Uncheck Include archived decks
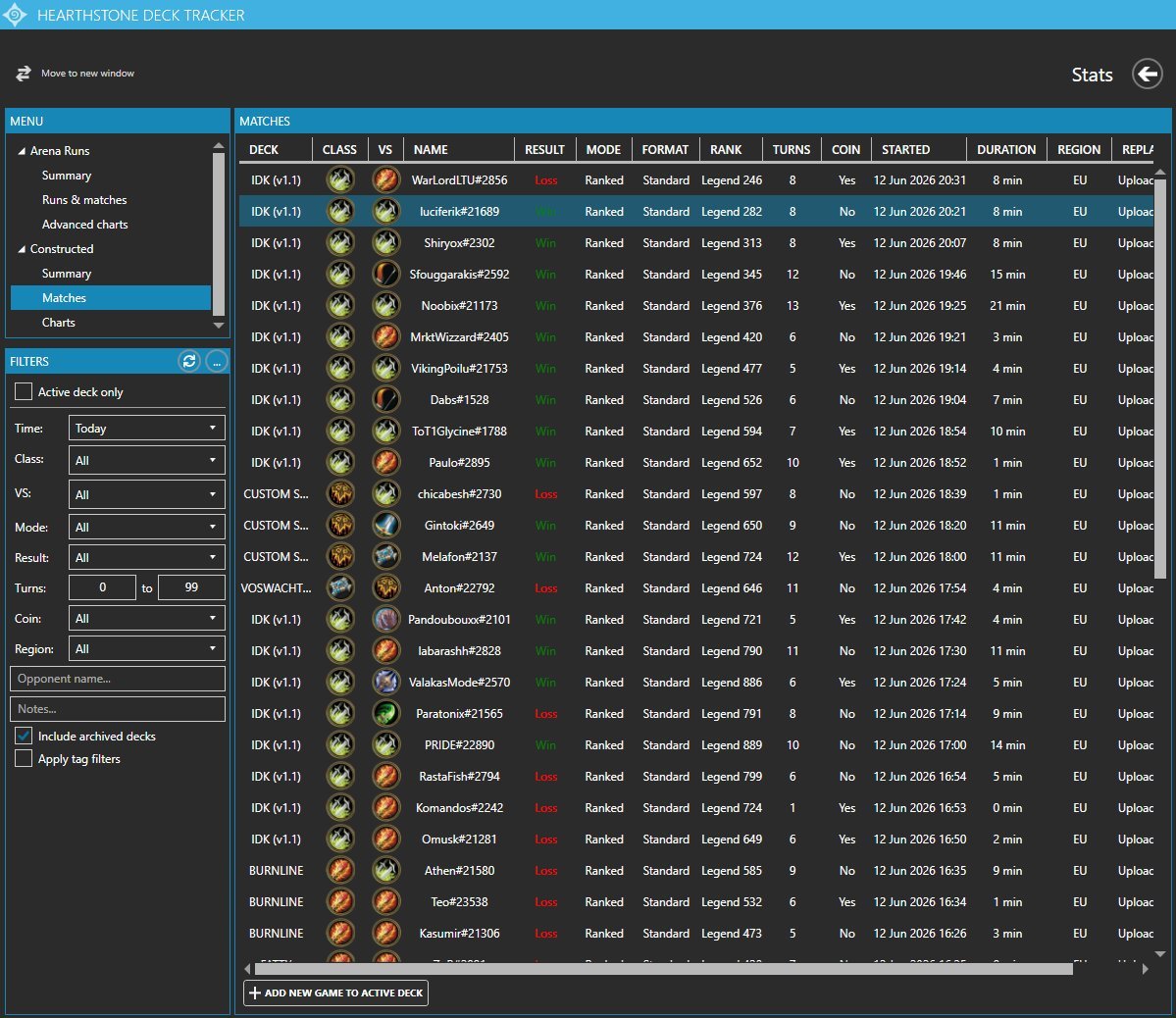The height and width of the screenshot is (1018, 1176). (24, 736)
